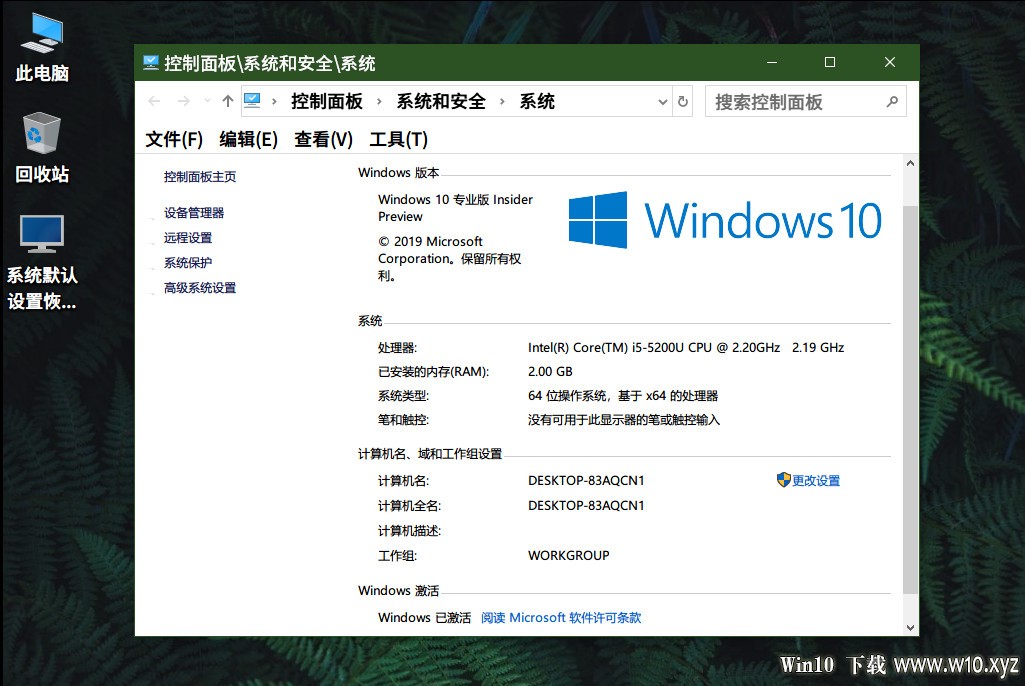
Task: Click the 64 位操作系统 system type text
Action: click(623, 396)
